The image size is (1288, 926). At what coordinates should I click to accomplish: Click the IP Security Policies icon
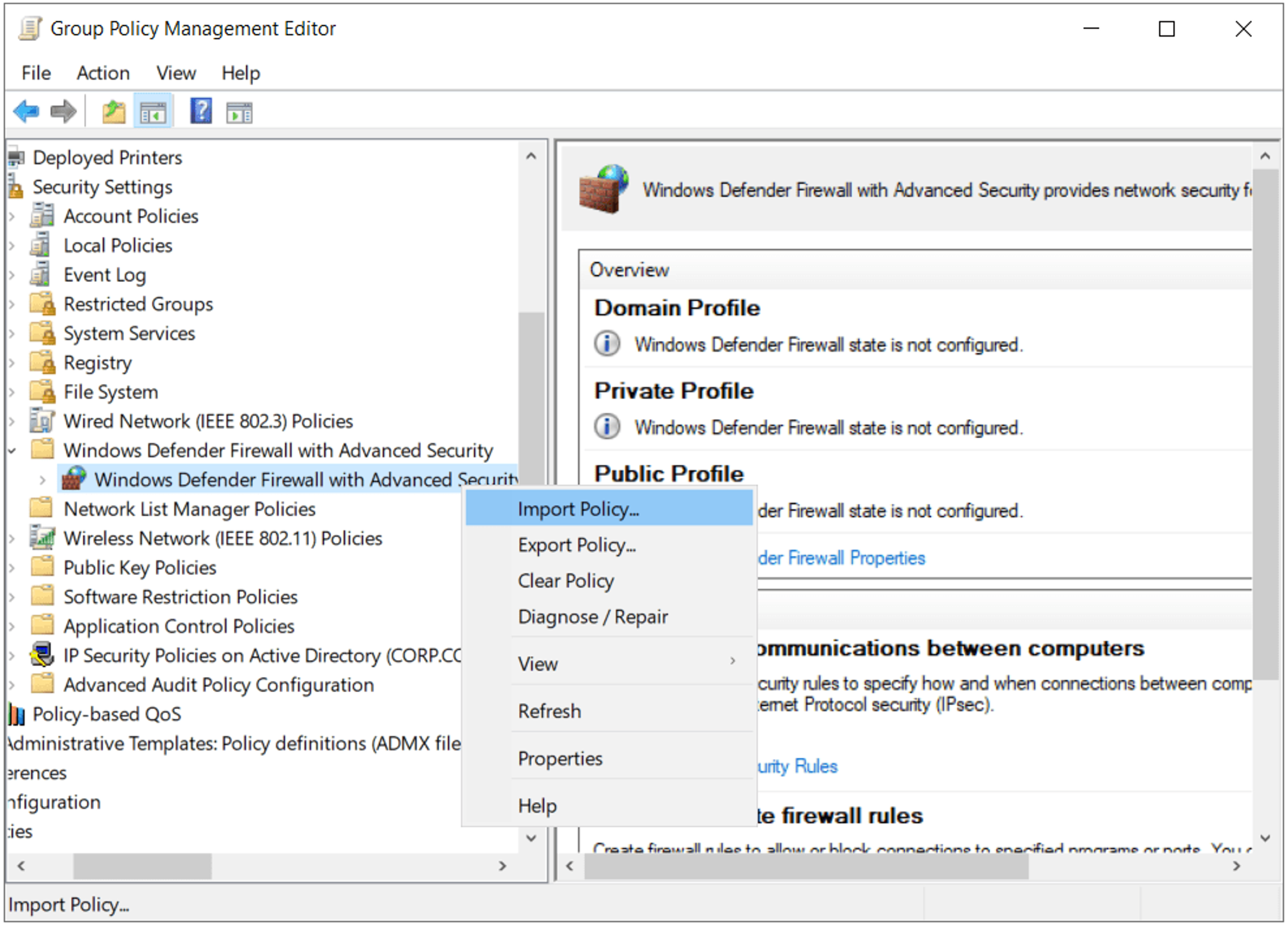click(43, 655)
